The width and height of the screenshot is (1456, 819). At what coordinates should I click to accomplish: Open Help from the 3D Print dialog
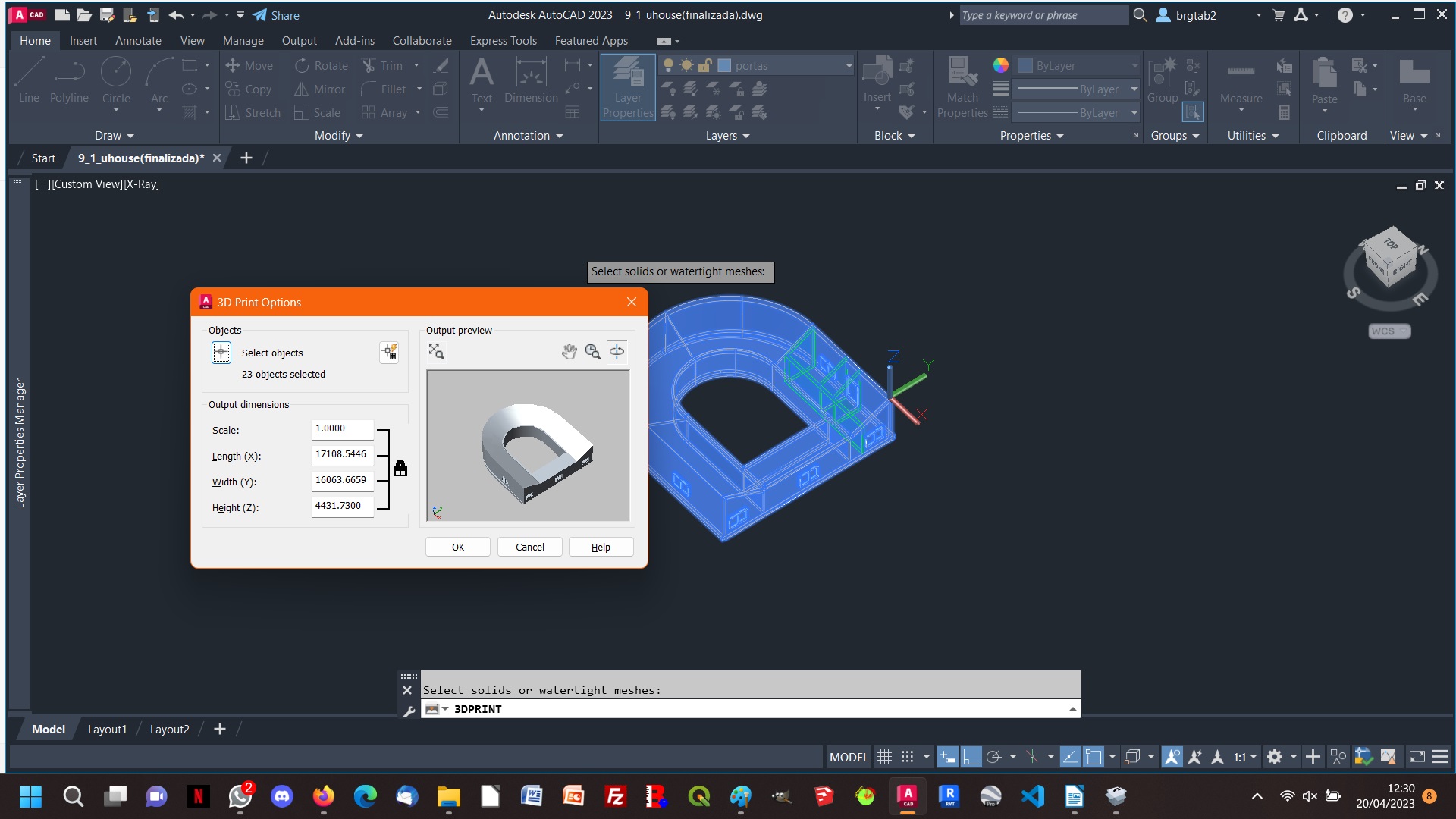(x=601, y=547)
